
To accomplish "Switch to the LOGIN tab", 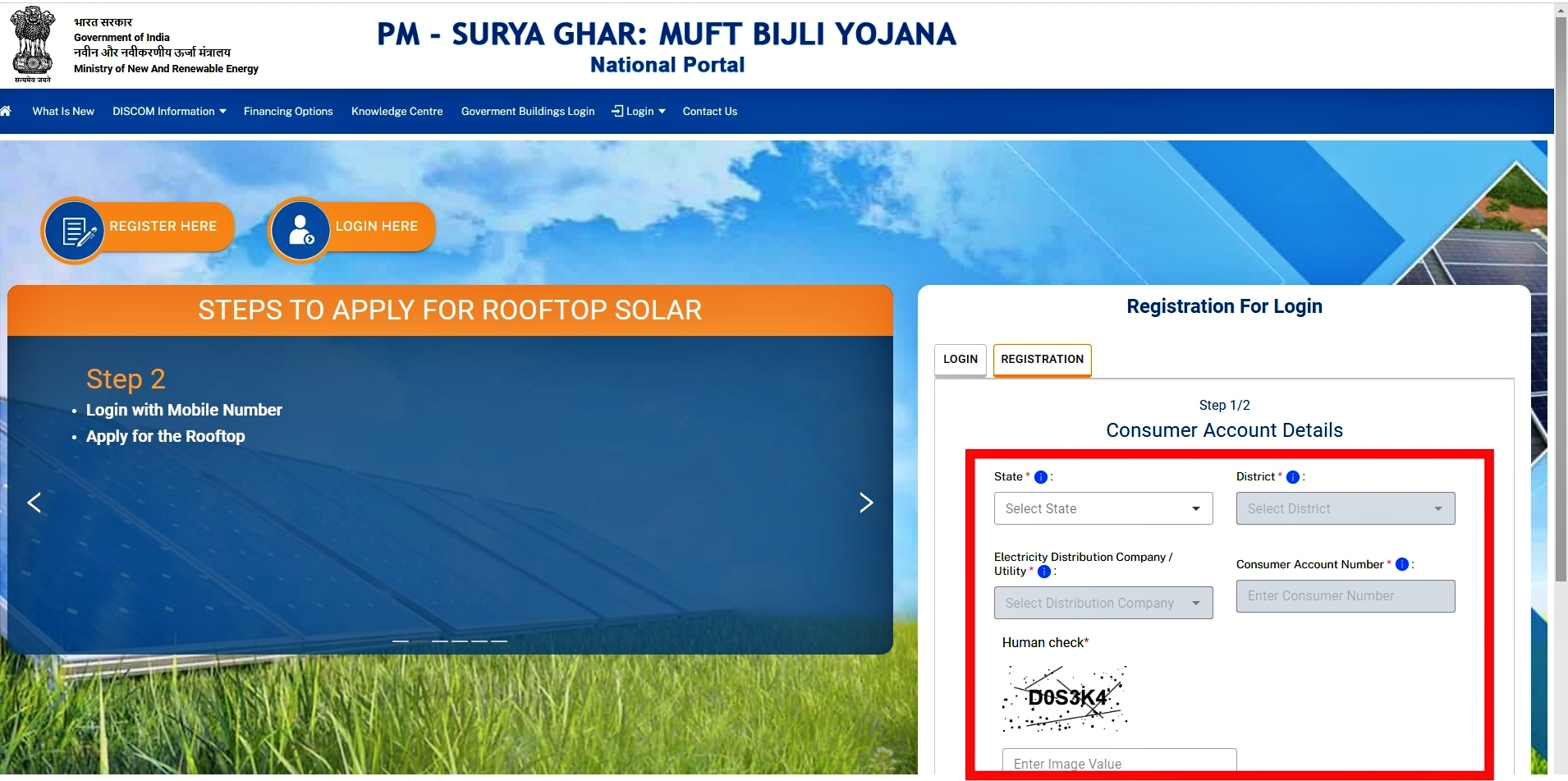I will pos(961,360).
